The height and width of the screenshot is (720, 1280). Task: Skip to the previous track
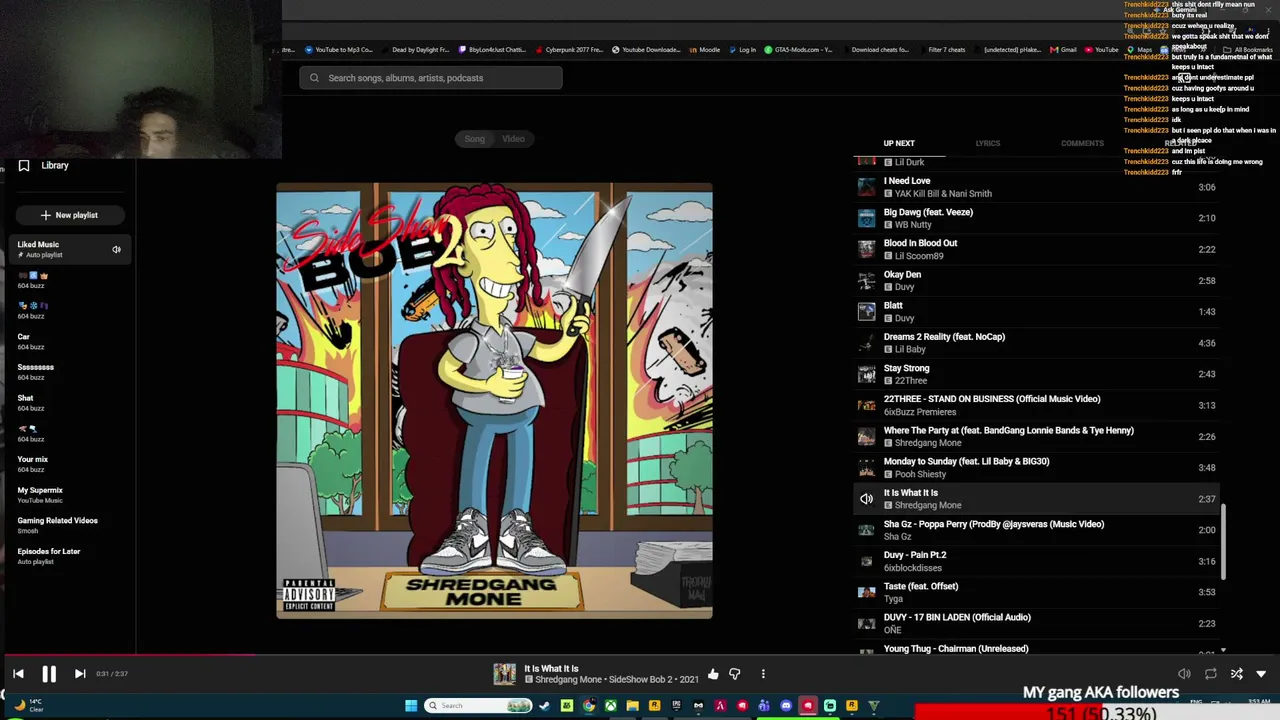[18, 674]
